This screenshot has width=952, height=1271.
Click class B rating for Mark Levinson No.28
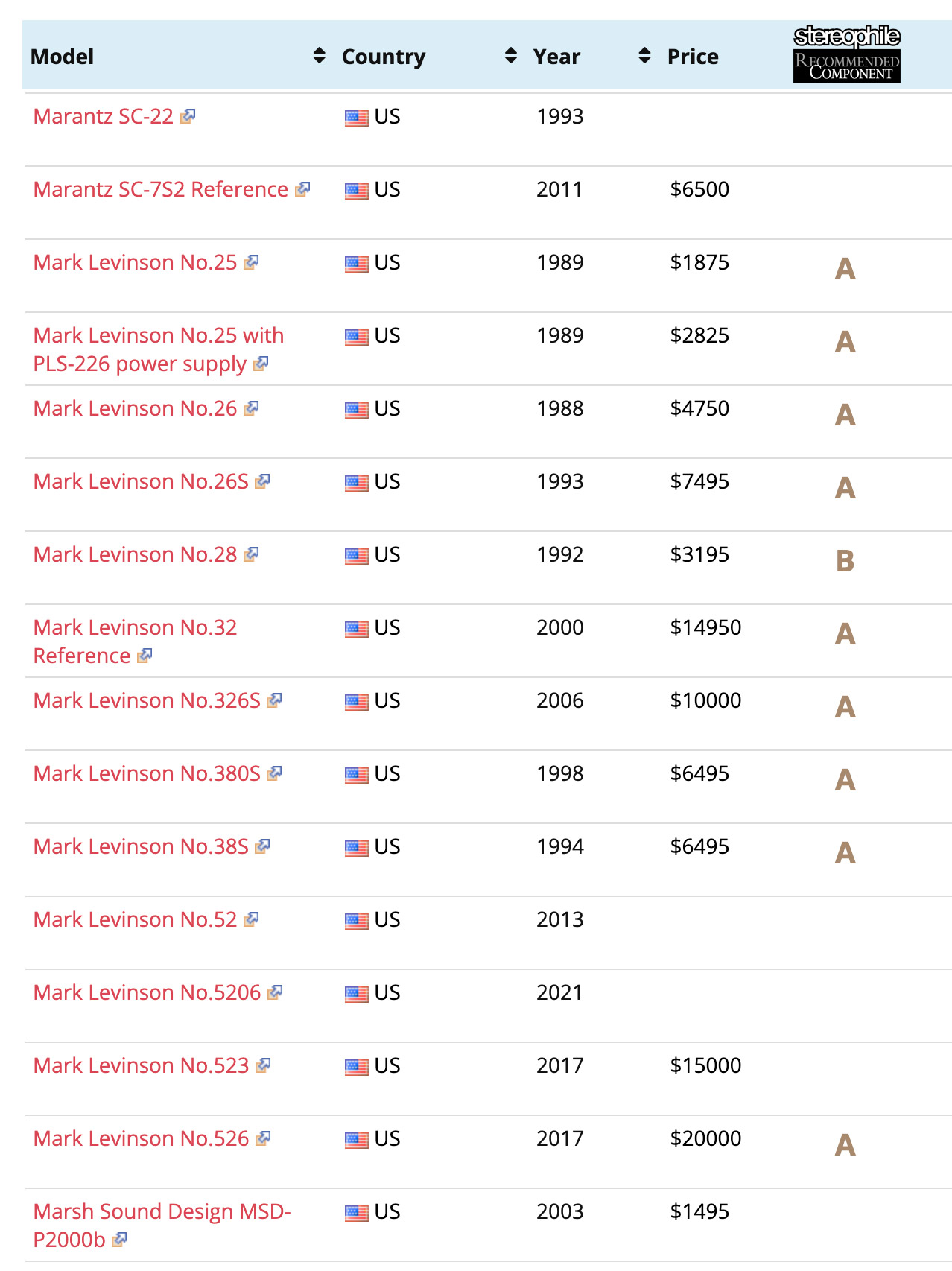click(845, 561)
